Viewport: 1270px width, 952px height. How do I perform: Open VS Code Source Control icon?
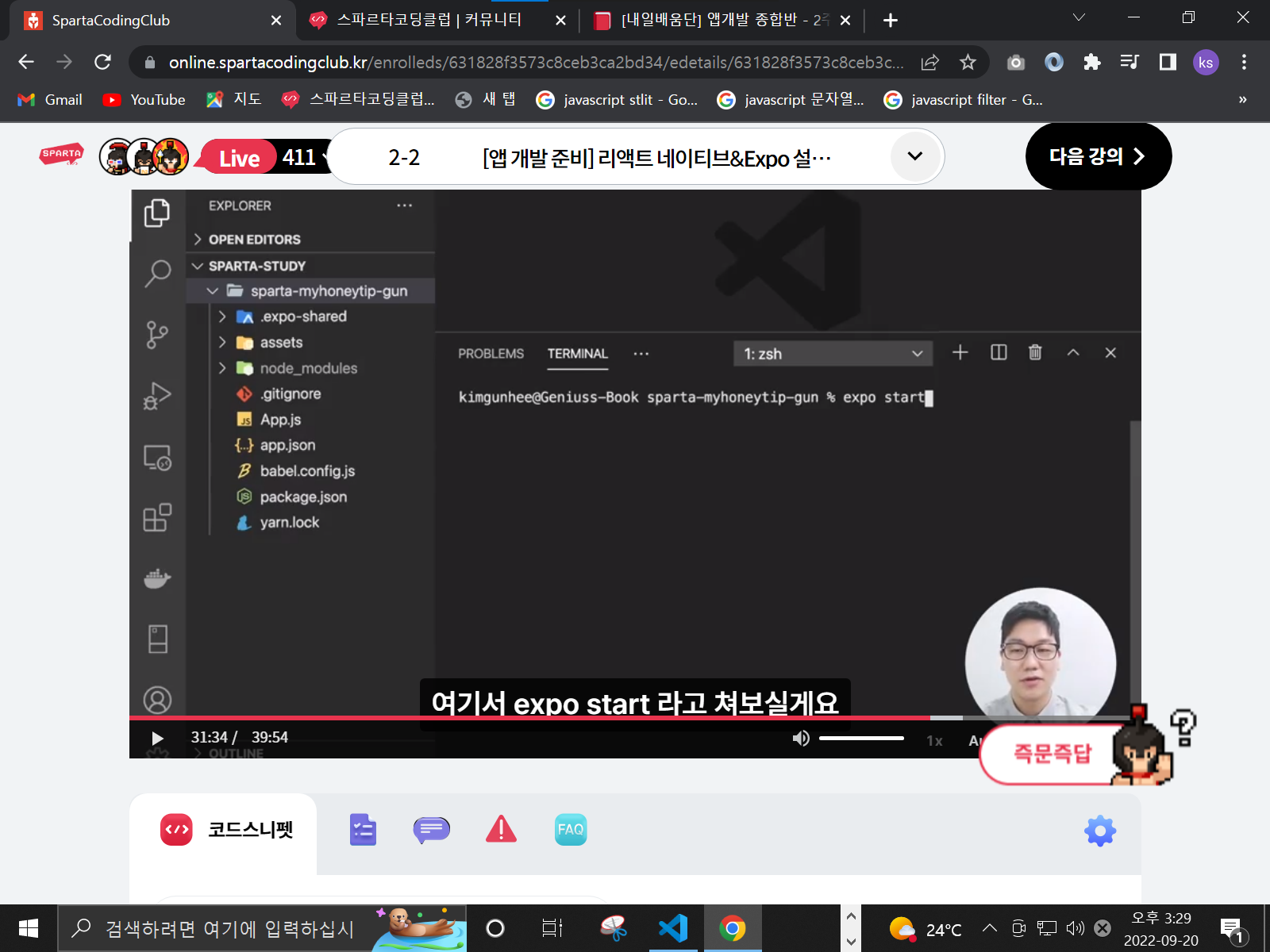(x=157, y=335)
